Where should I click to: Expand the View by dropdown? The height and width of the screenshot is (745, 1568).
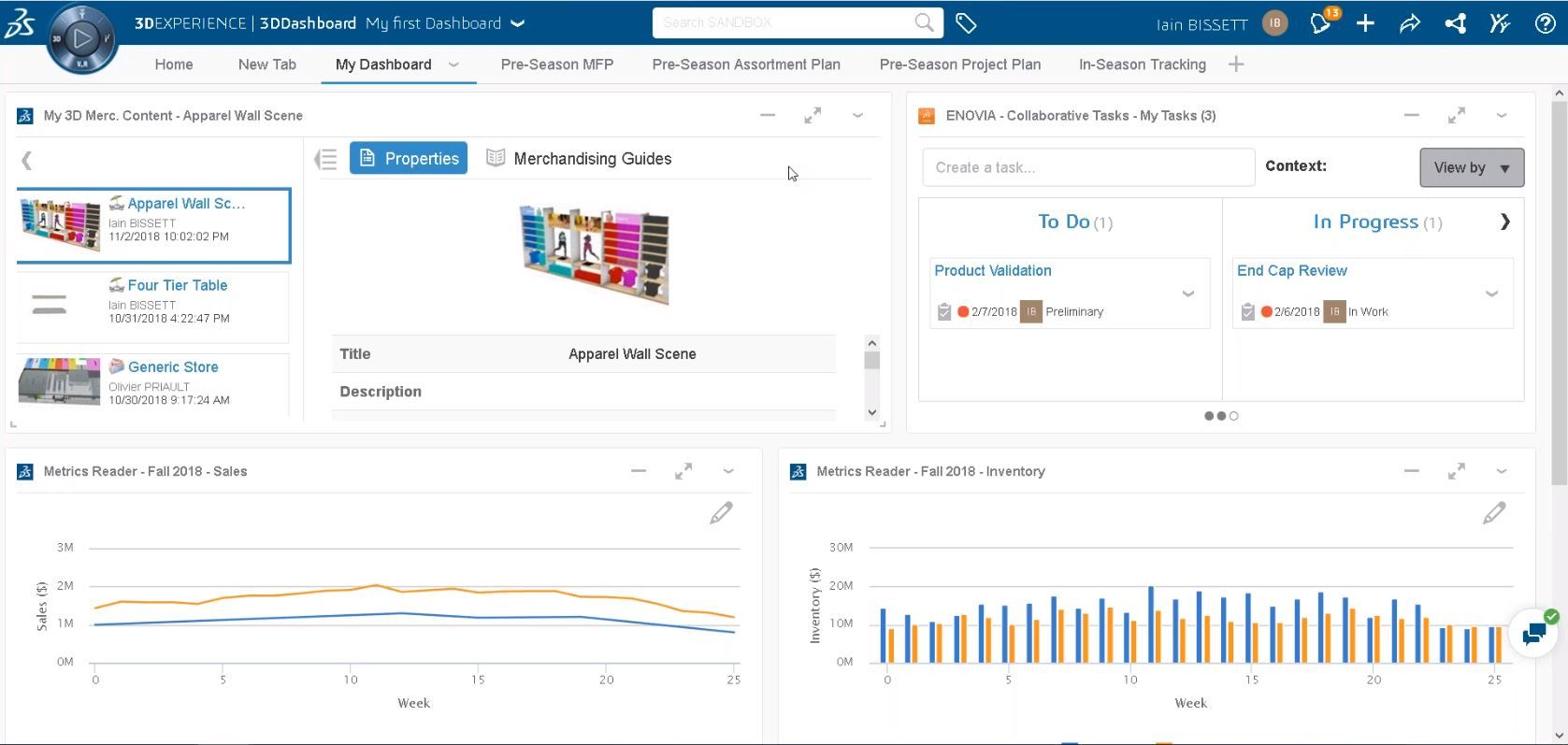click(x=1471, y=167)
